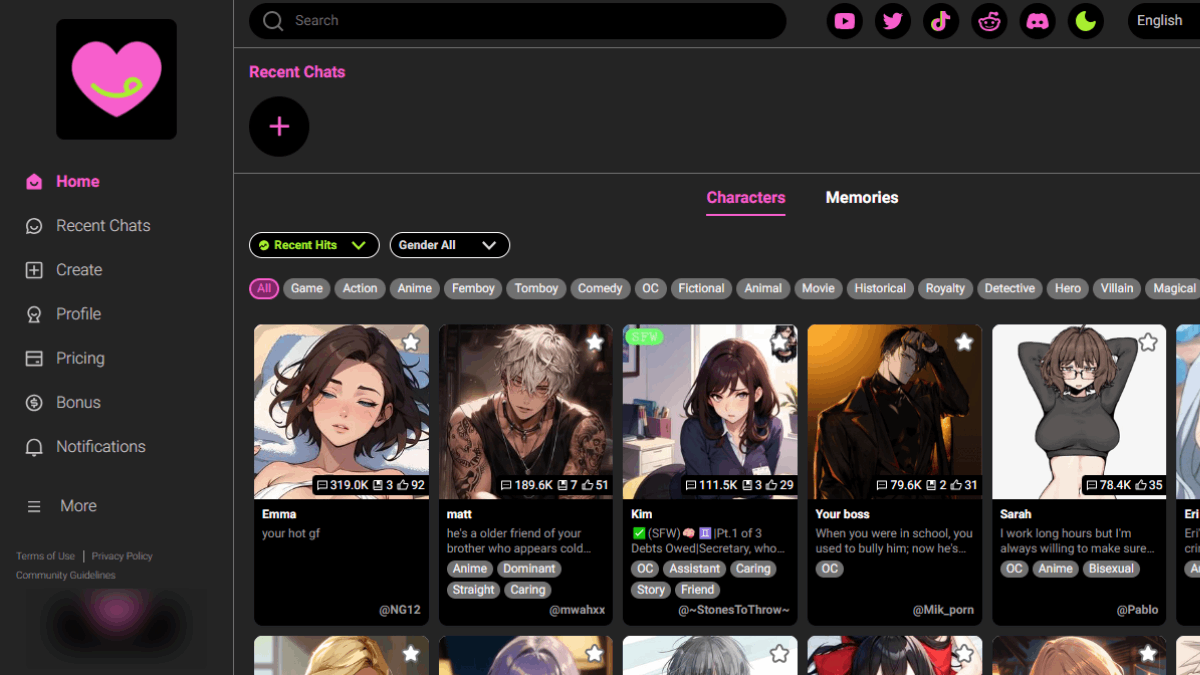The image size is (1200, 675).
Task: Select the Fictional category chip
Action: (x=701, y=288)
